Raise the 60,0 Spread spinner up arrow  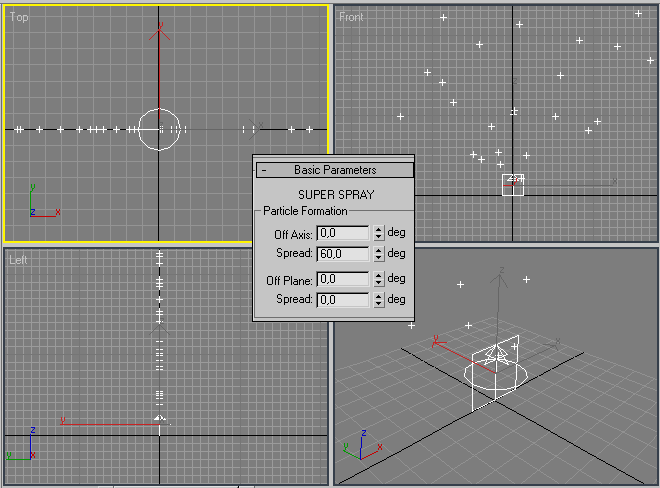click(x=379, y=249)
